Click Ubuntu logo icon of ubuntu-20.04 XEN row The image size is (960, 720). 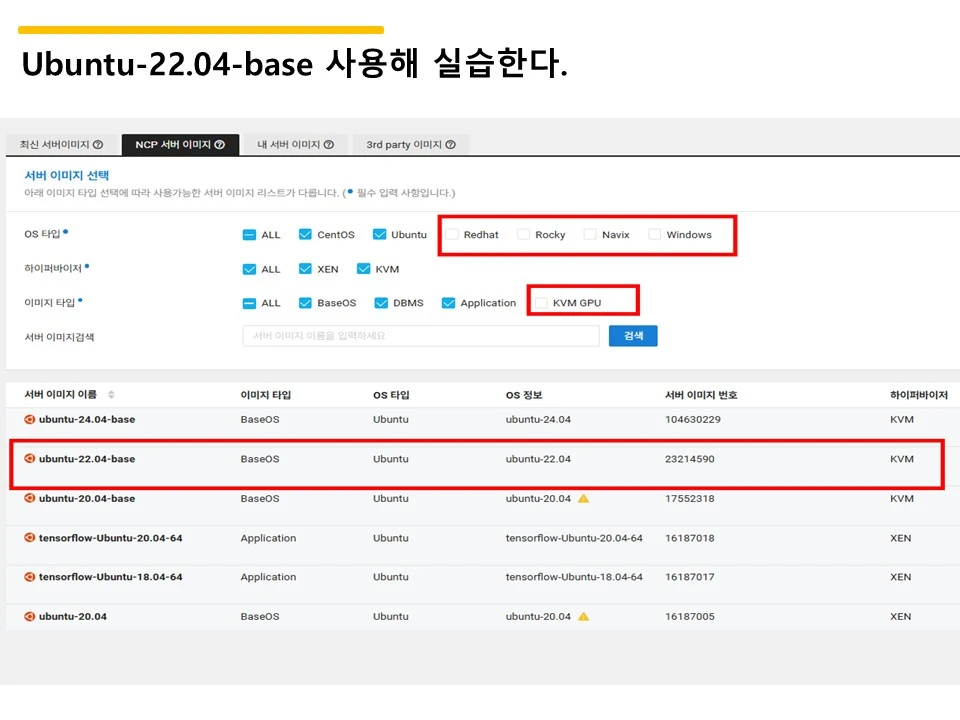coord(29,617)
